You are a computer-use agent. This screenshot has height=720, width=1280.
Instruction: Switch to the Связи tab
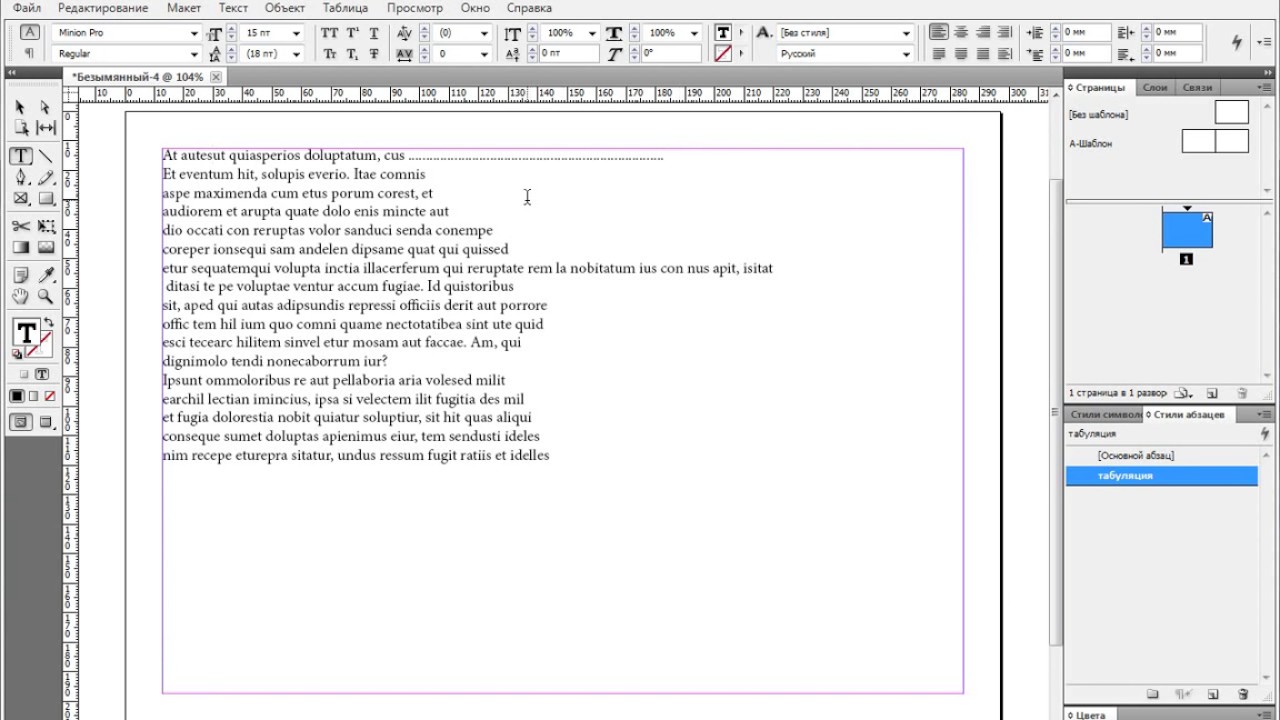[x=1197, y=88]
